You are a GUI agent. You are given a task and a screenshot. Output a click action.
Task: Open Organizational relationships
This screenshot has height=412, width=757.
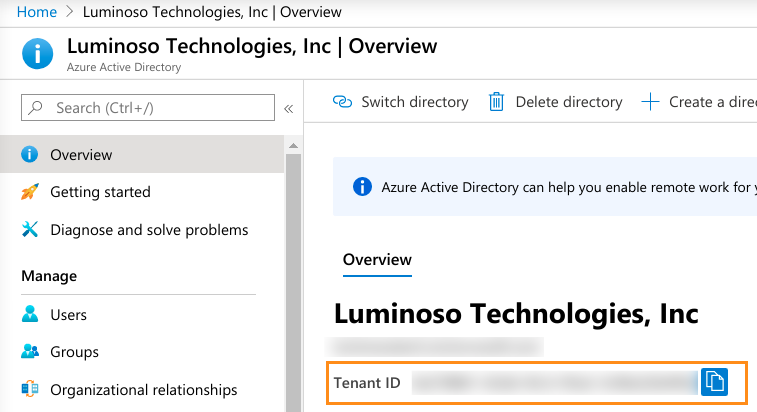click(142, 389)
